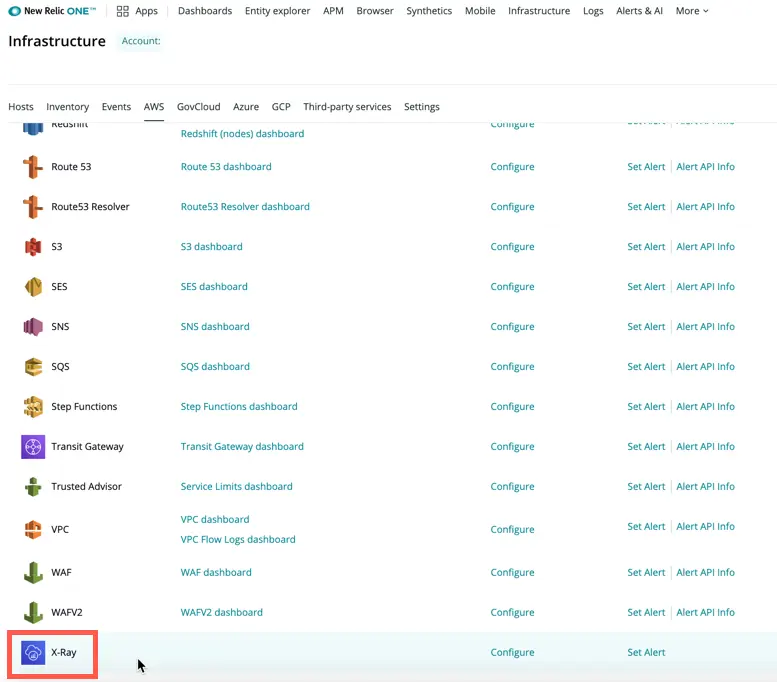The image size is (777, 682).
Task: Click the S3 bucket icon
Action: [33, 247]
